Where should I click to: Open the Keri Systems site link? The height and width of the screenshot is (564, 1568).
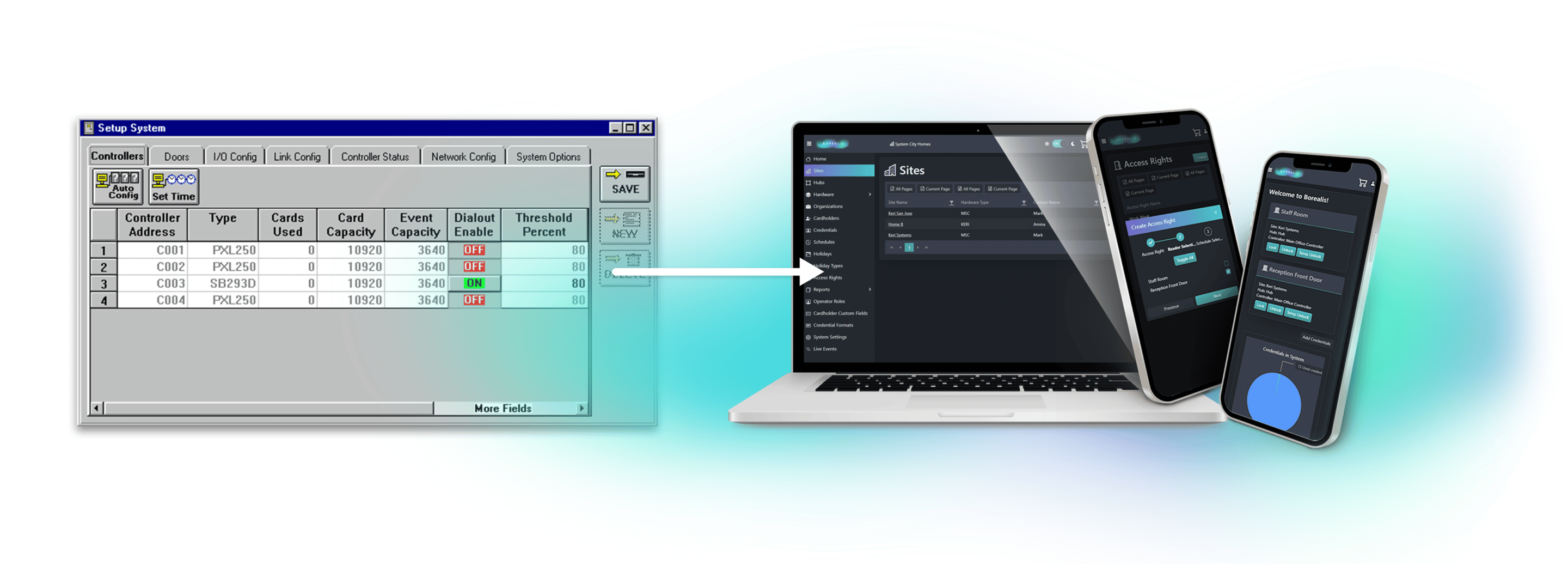coord(899,235)
